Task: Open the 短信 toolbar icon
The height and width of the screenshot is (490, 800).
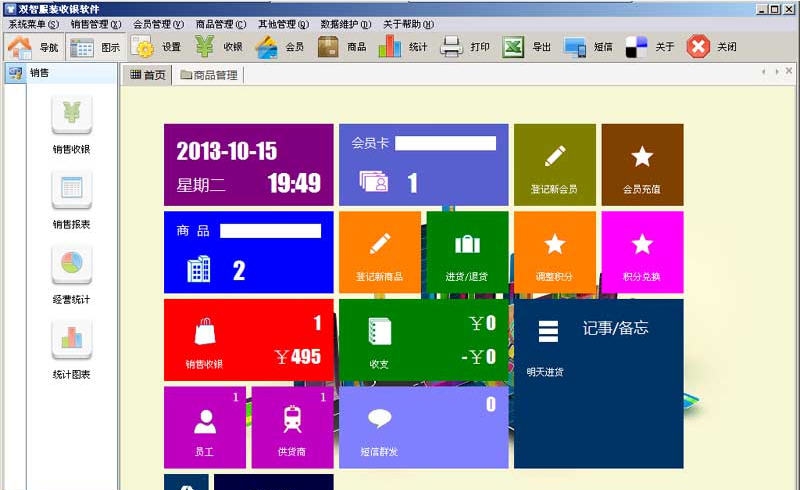Action: coord(575,47)
